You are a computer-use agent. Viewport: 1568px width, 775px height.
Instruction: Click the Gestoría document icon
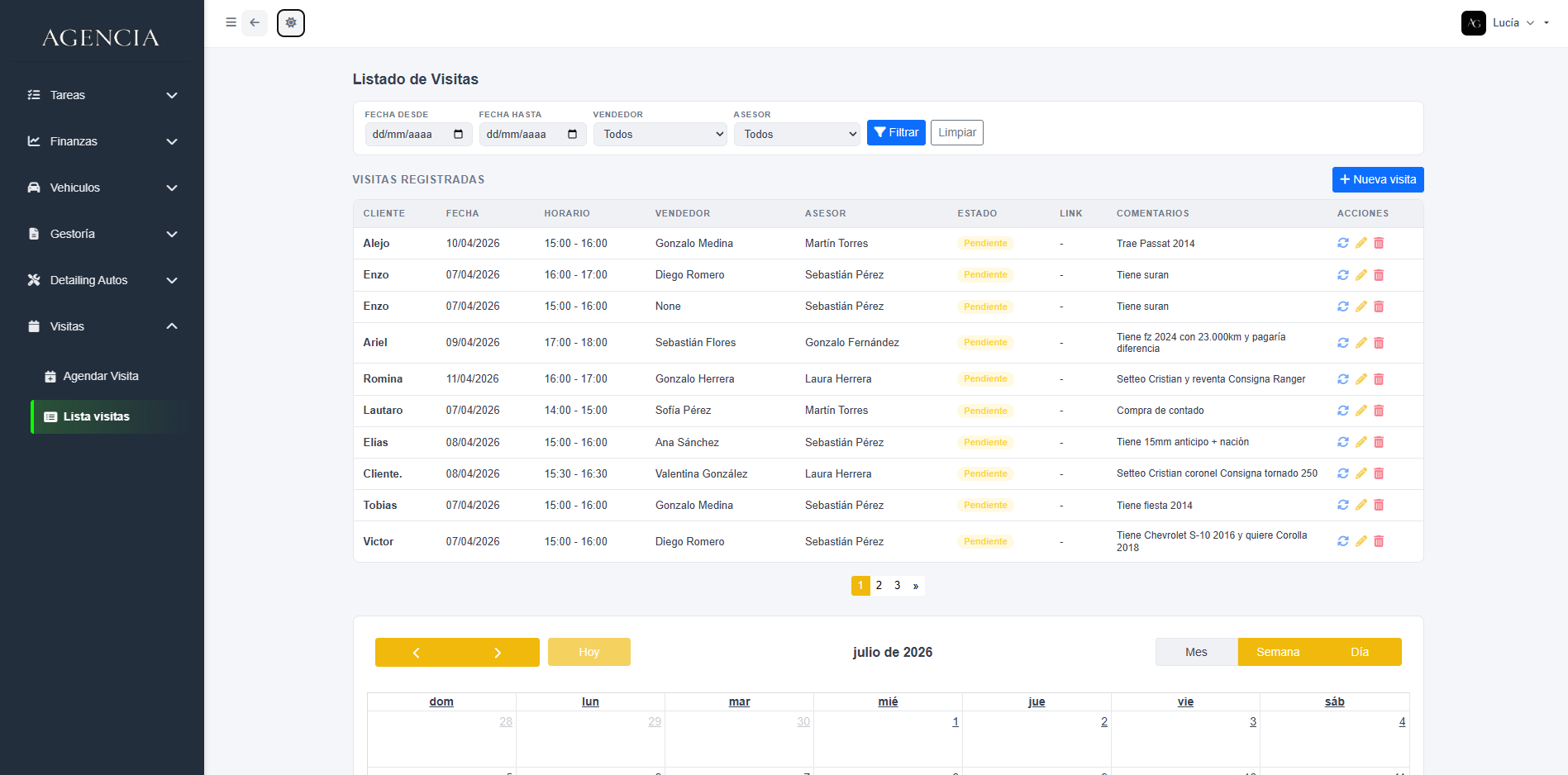[34, 234]
